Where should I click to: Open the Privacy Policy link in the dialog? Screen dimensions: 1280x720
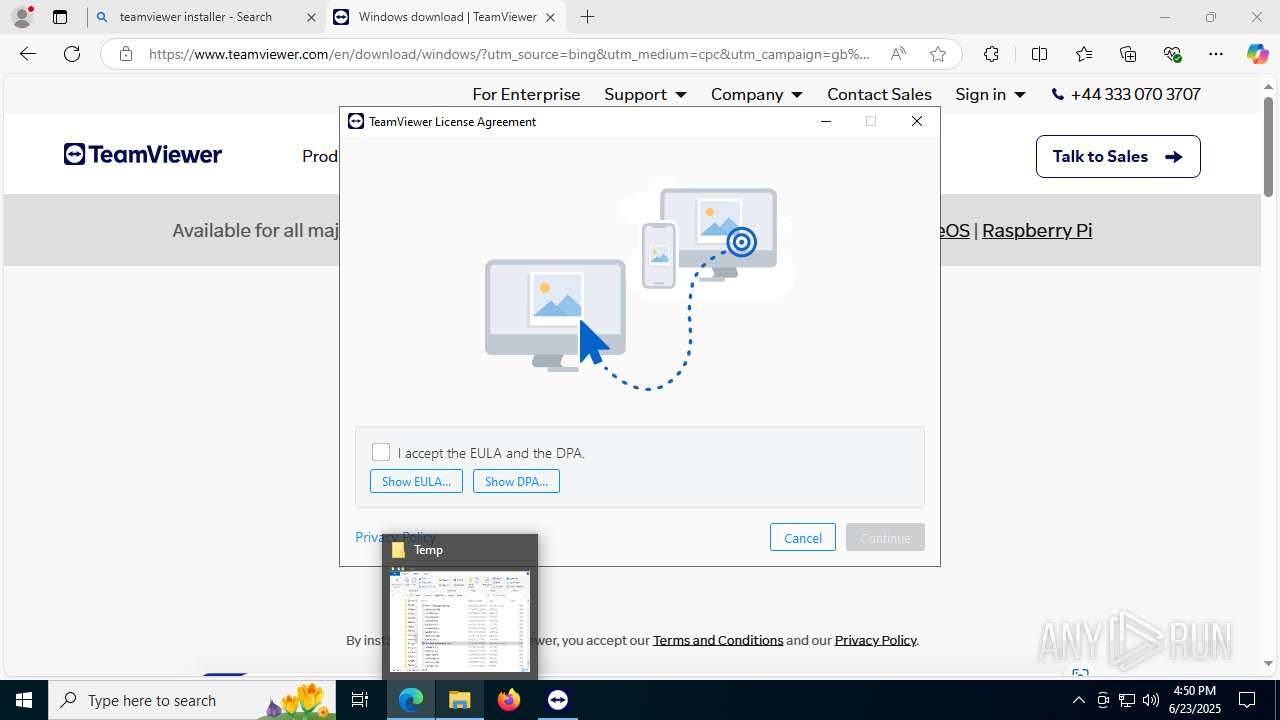pos(395,537)
